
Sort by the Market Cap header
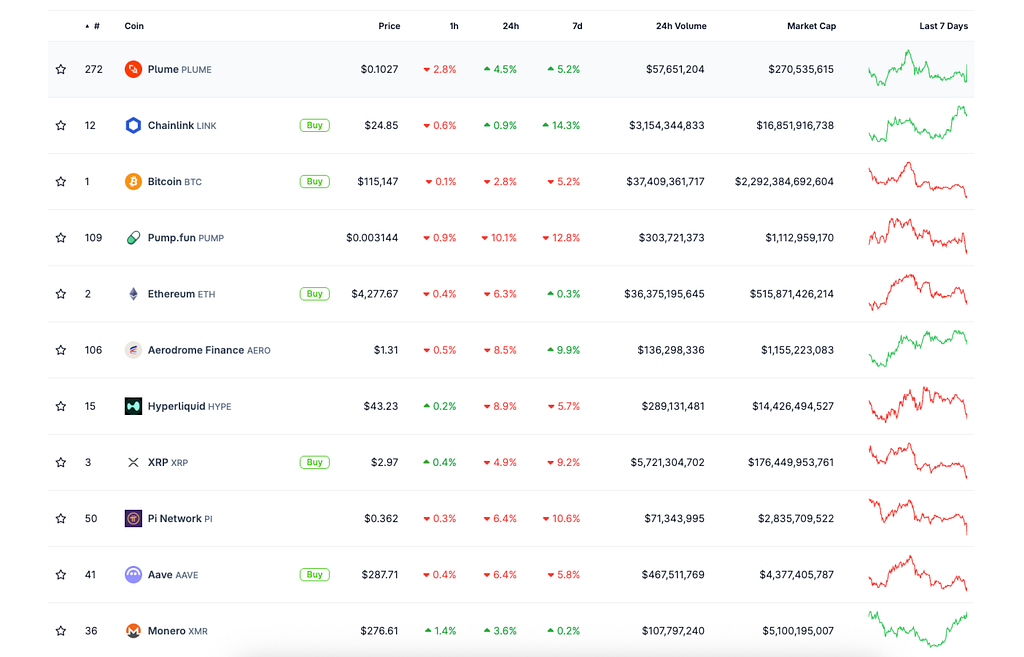click(x=811, y=26)
